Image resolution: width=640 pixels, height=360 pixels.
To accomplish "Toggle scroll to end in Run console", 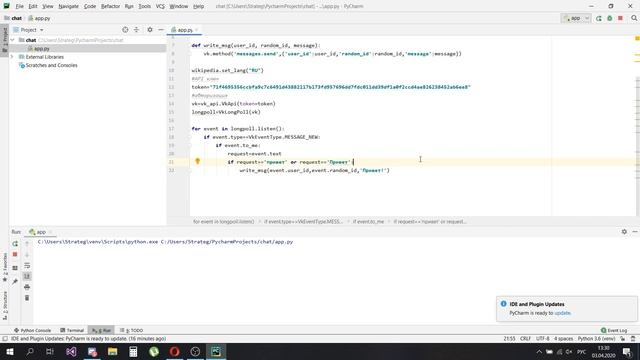I will [x=27, y=276].
